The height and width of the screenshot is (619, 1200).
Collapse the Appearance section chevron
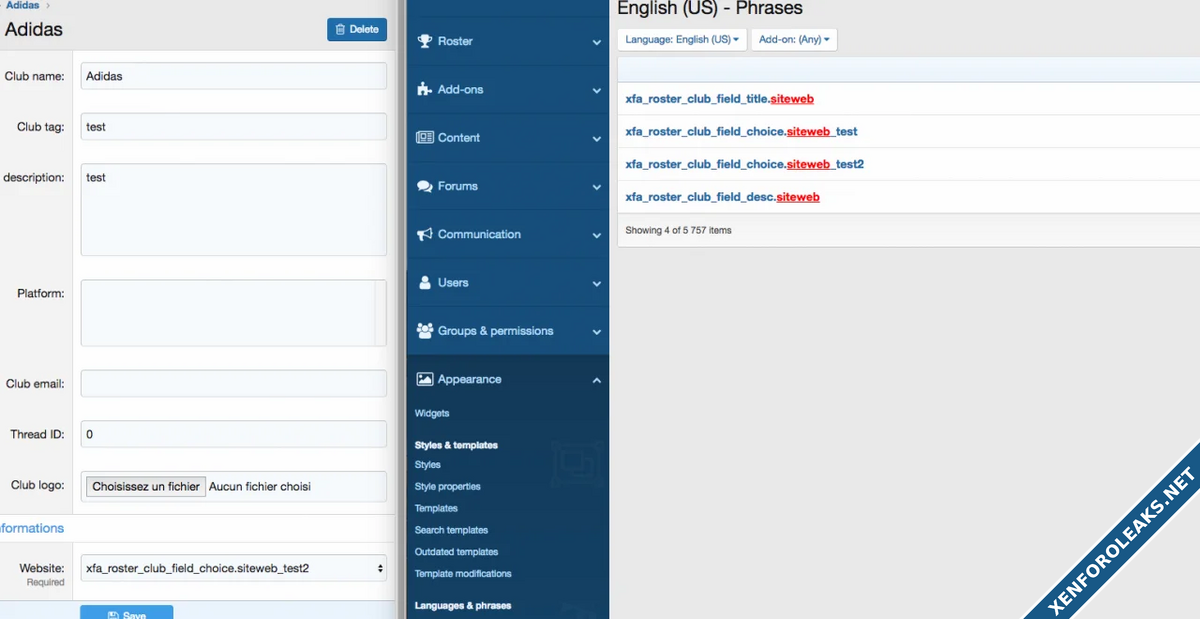(x=597, y=380)
